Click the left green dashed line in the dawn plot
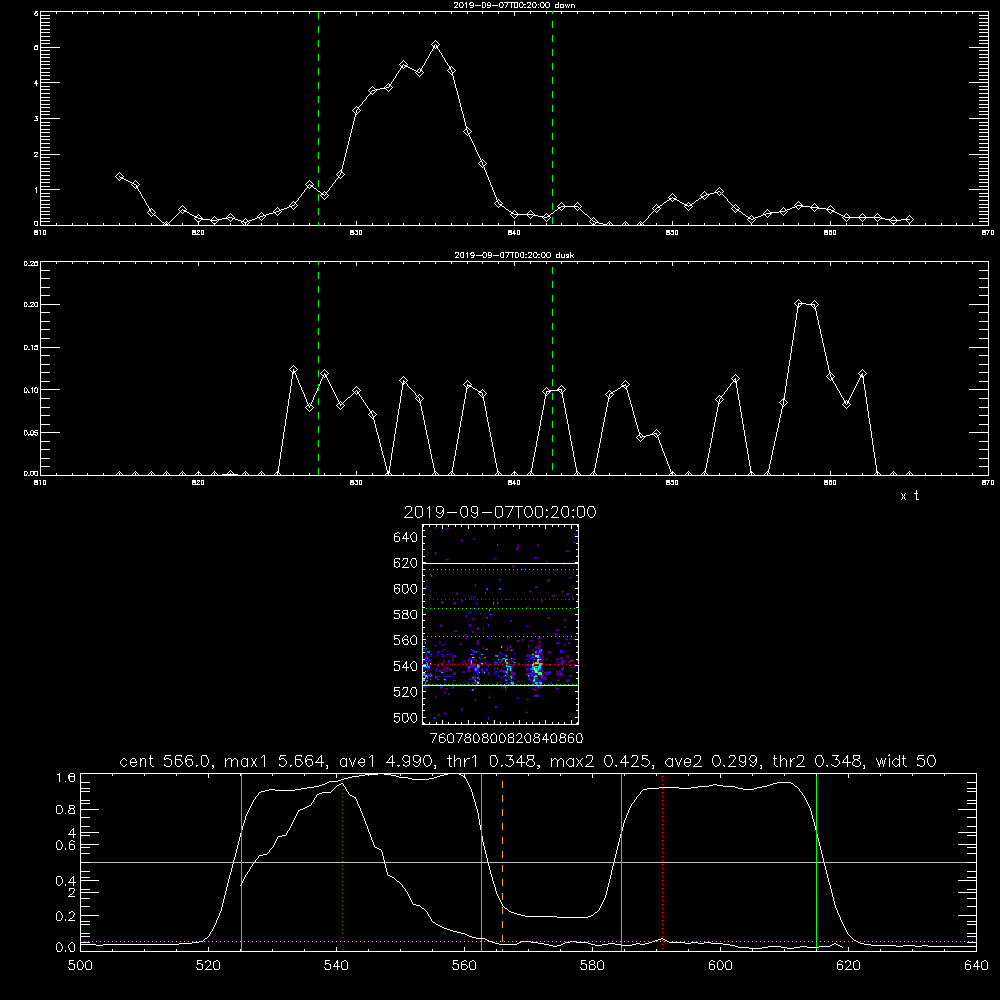This screenshot has height=1000, width=1000. tap(318, 118)
